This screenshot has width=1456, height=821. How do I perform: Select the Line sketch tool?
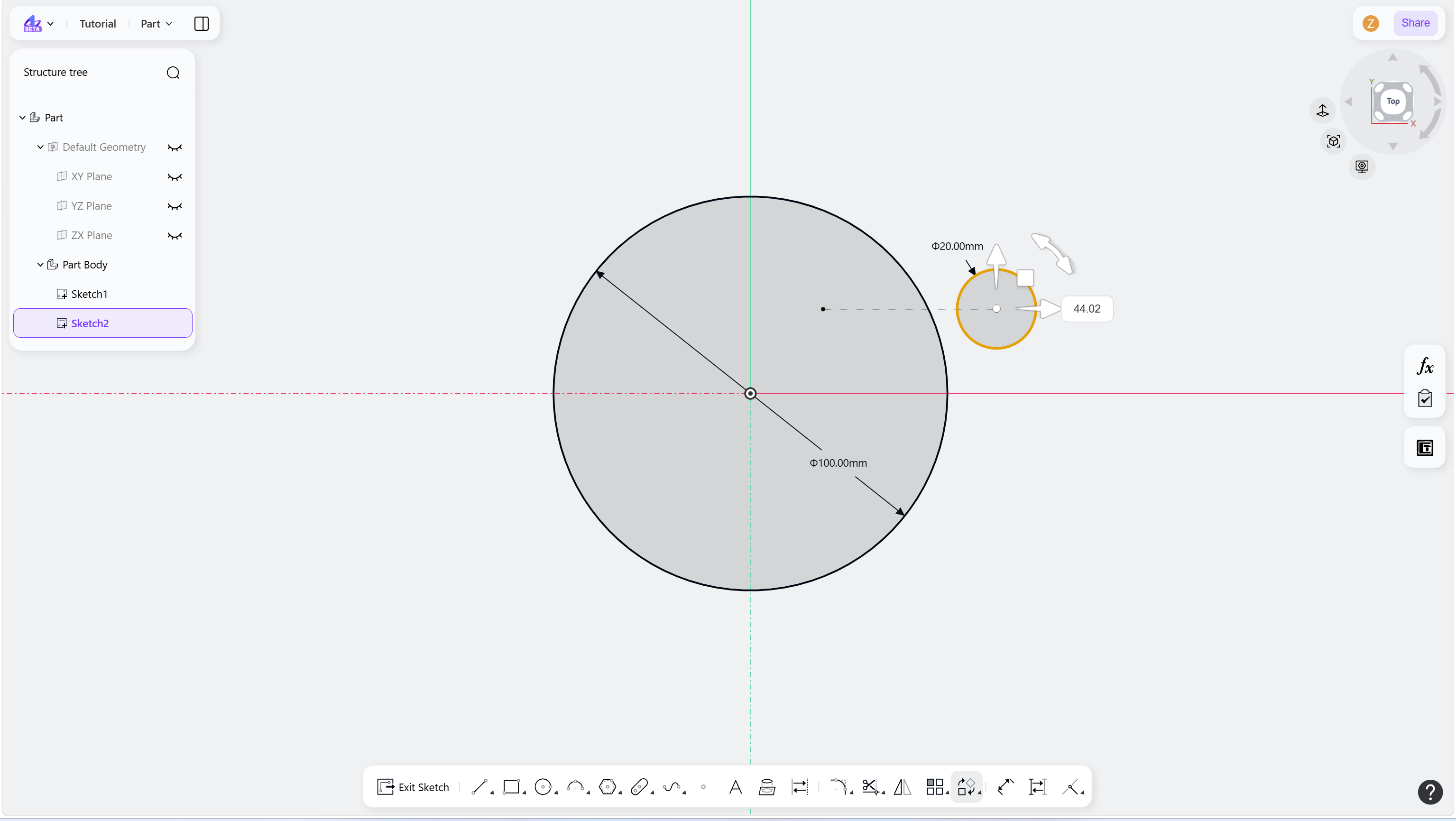point(479,786)
